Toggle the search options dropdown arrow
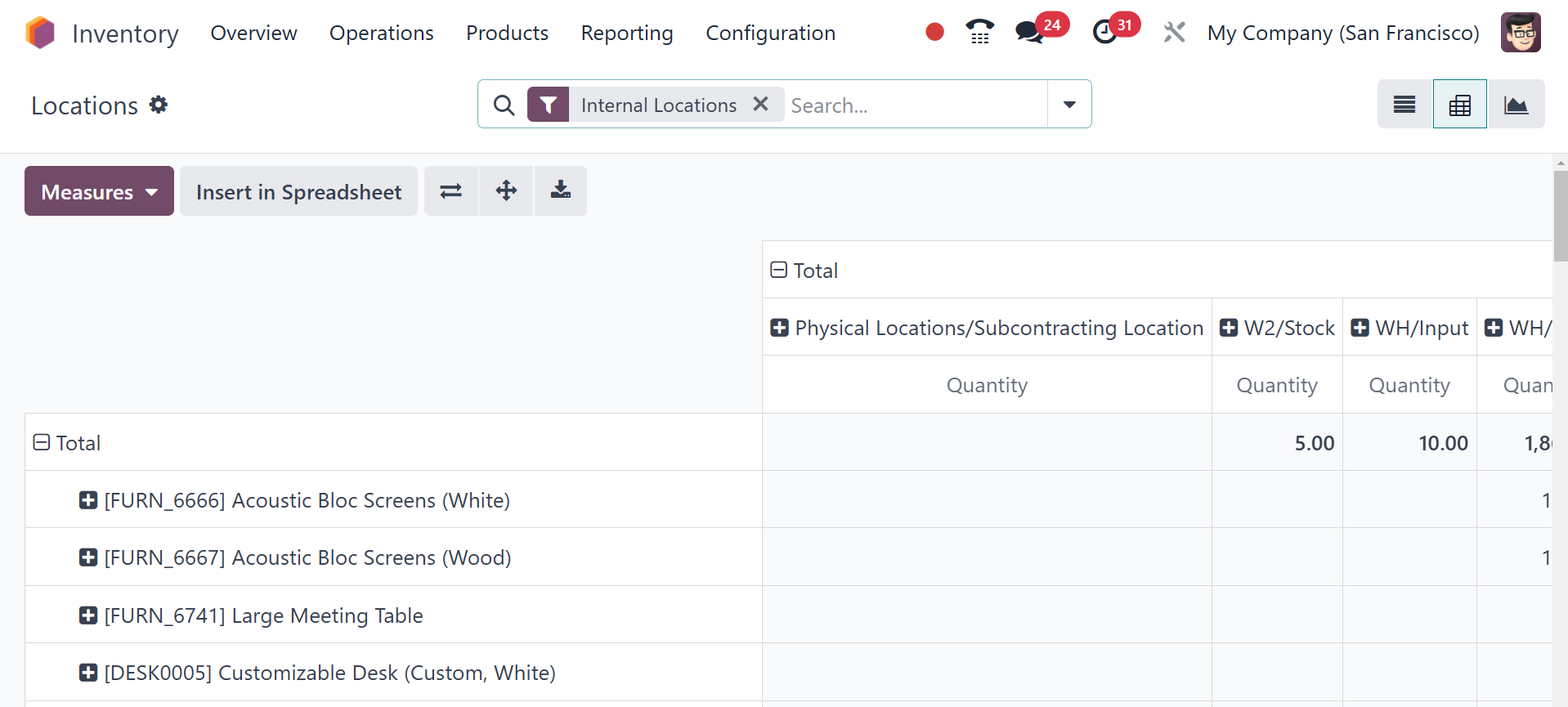This screenshot has height=707, width=1568. (1069, 105)
